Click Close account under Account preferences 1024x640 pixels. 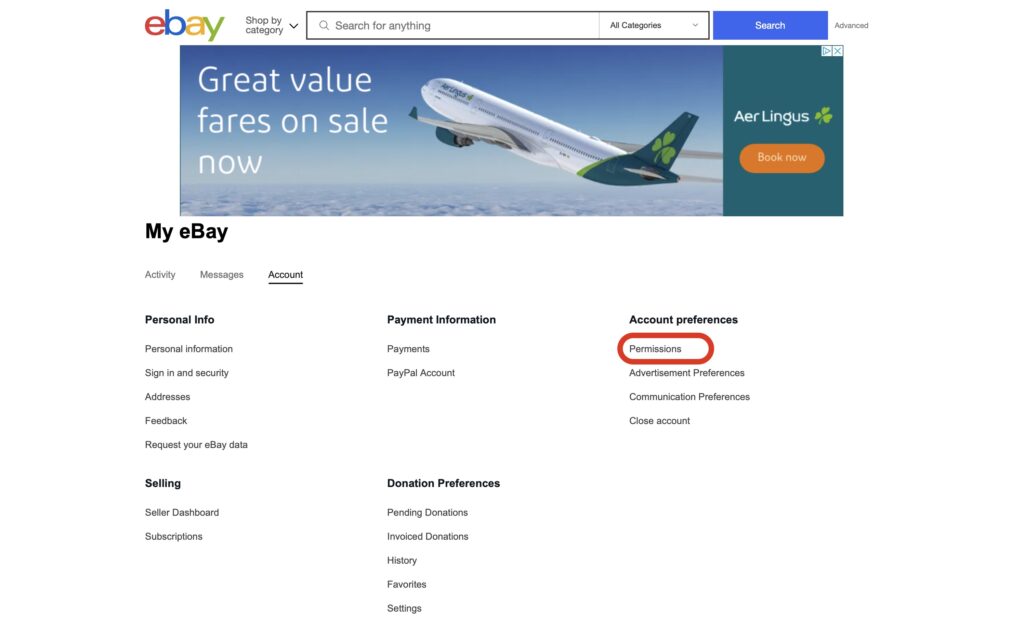pyautogui.click(x=659, y=420)
